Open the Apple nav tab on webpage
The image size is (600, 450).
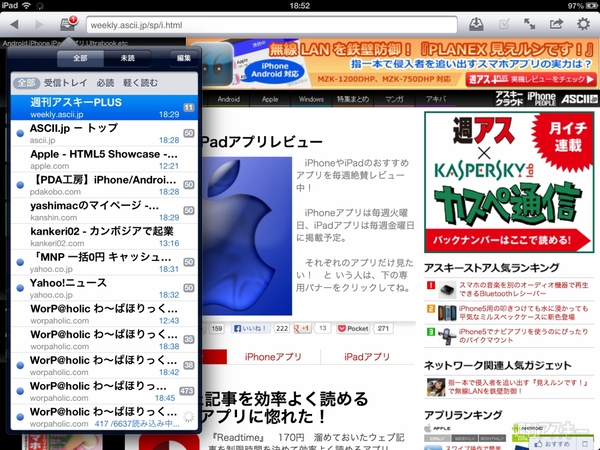pyautogui.click(x=270, y=99)
